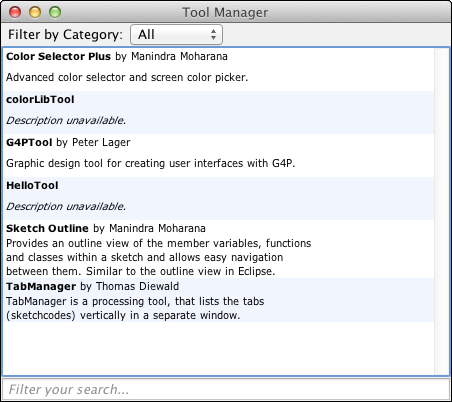Viewport: 452px width, 402px height.
Task: Click the vertical scrollbar track
Action: point(442,211)
